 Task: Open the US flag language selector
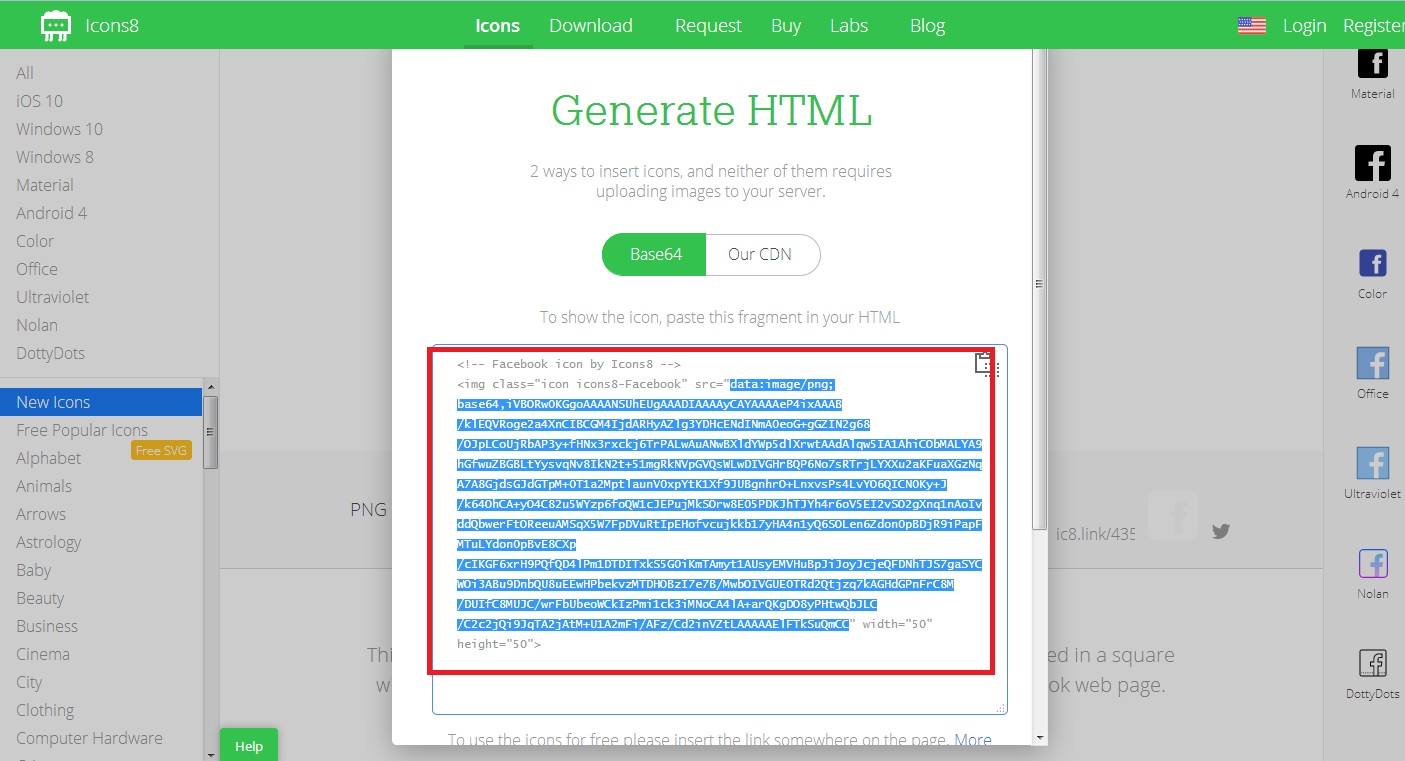click(x=1251, y=26)
